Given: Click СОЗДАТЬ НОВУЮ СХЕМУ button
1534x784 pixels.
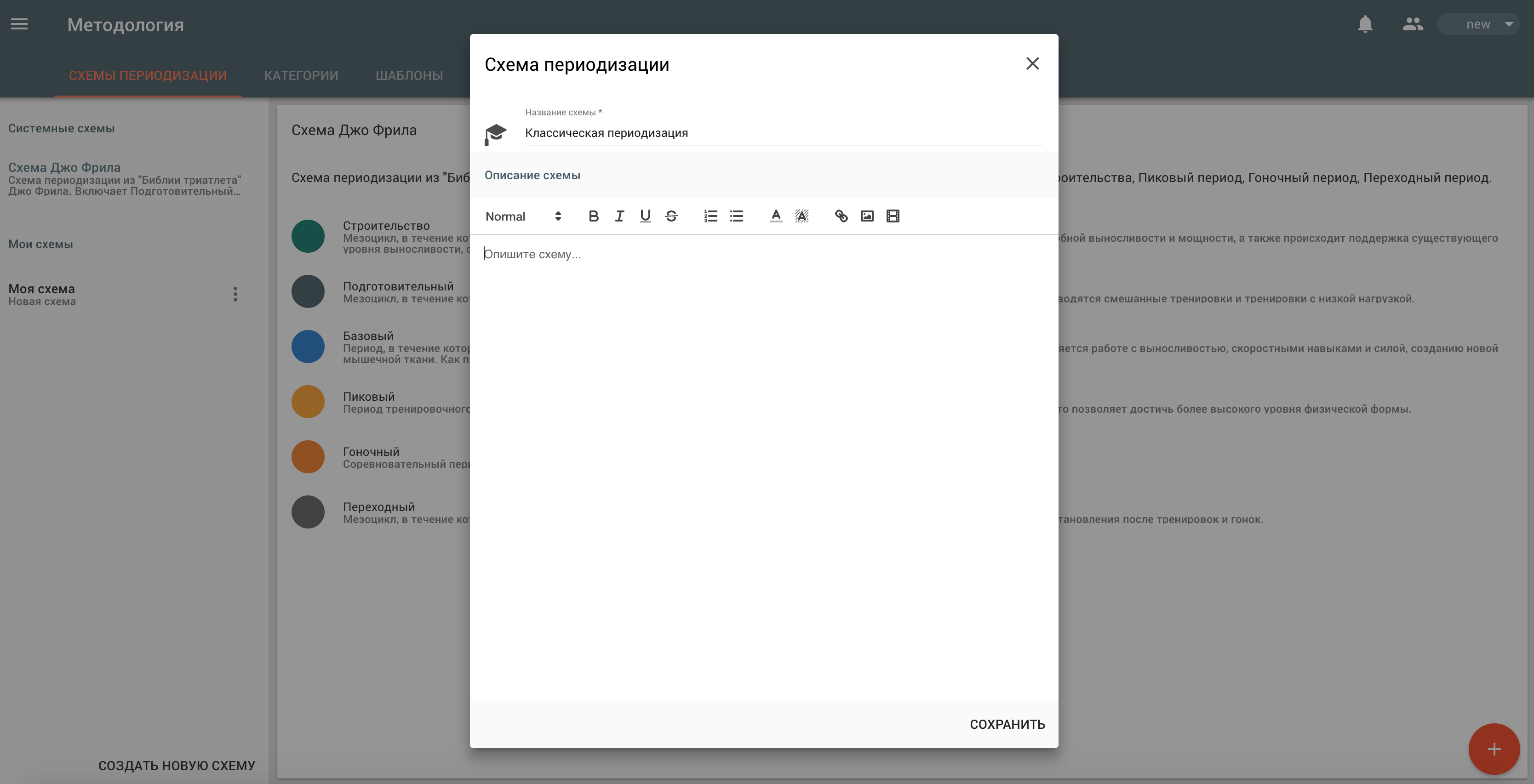Looking at the screenshot, I should [x=176, y=765].
